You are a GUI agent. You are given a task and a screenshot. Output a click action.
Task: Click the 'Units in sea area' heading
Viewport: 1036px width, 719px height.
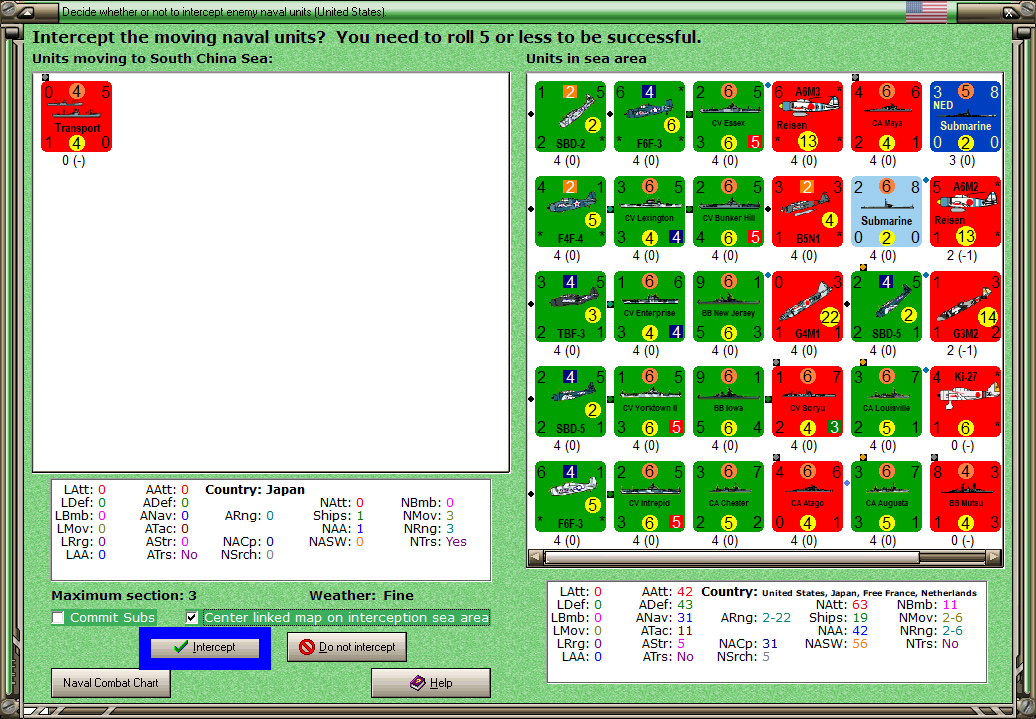tap(586, 58)
